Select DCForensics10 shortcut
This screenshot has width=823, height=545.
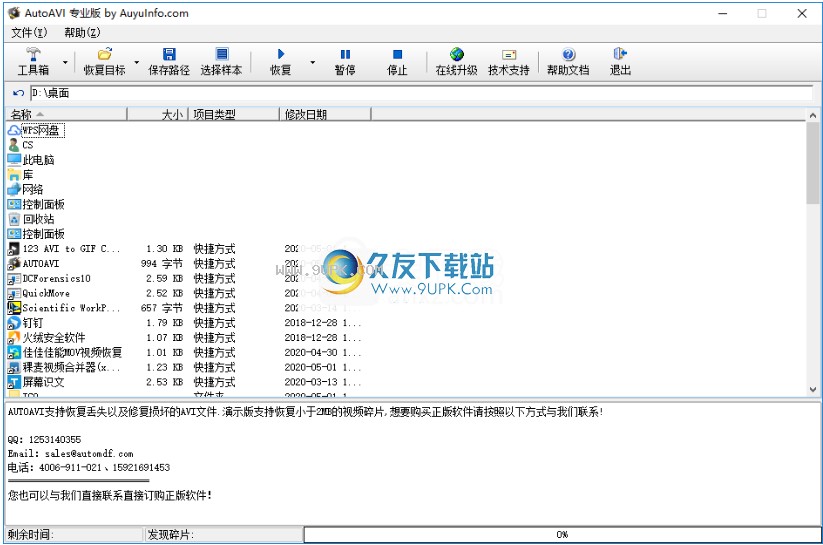49,278
